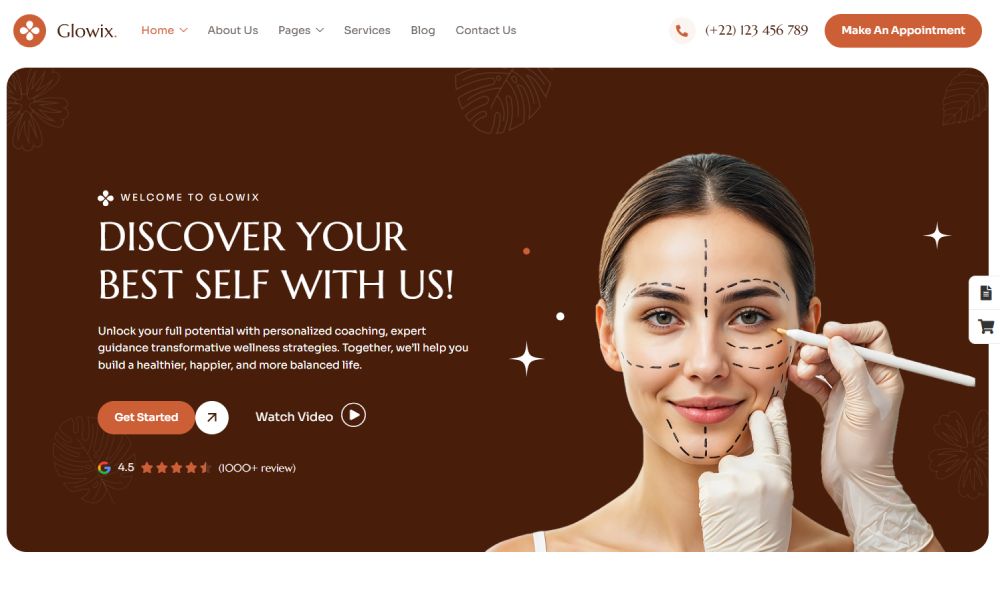Play the Watch Video circle icon
Image resolution: width=1000 pixels, height=605 pixels.
[353, 415]
